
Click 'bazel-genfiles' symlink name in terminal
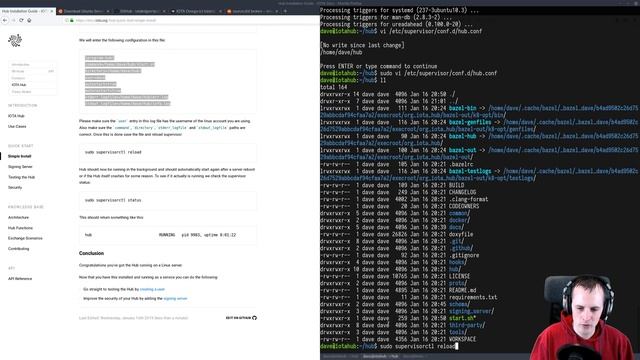470,122
